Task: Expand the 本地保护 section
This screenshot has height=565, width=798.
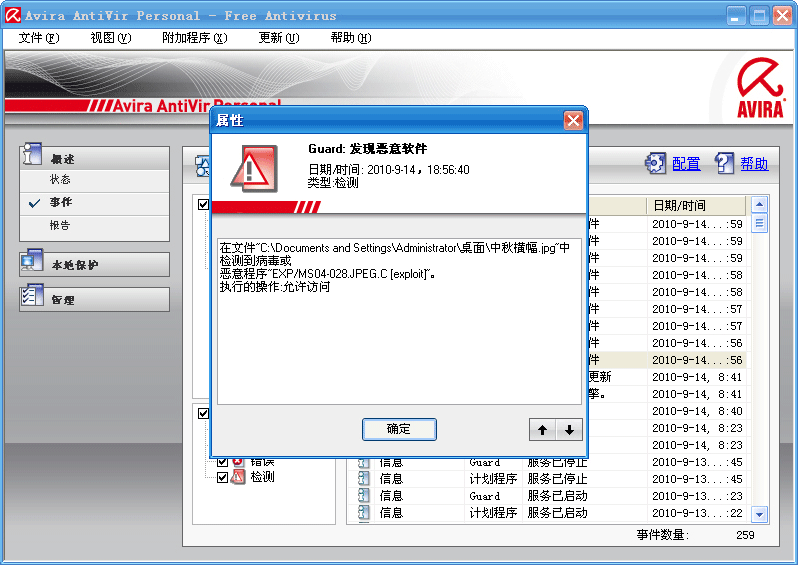Action: pyautogui.click(x=95, y=265)
